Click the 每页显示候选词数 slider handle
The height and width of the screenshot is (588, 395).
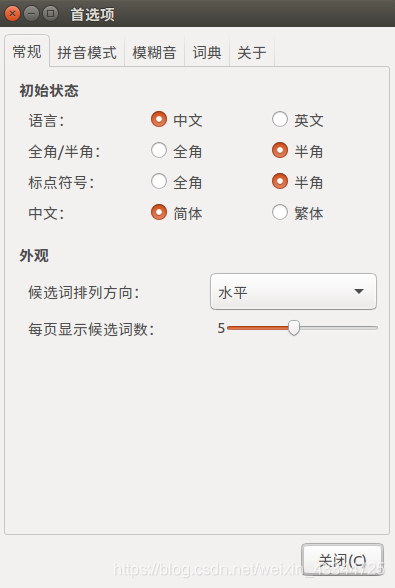pos(294,328)
